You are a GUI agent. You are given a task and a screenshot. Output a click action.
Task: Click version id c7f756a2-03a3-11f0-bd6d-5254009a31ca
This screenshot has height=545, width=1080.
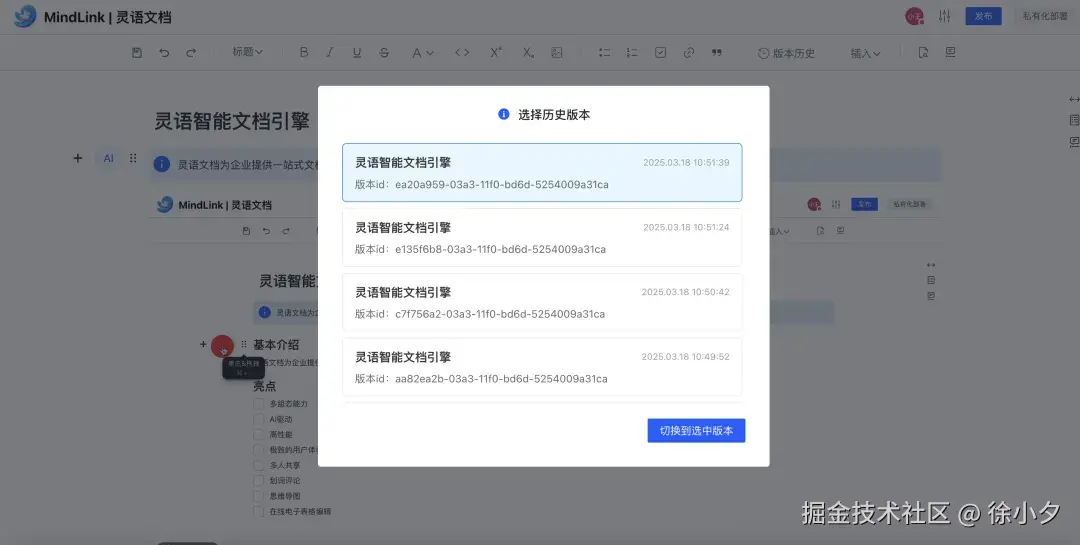500,314
